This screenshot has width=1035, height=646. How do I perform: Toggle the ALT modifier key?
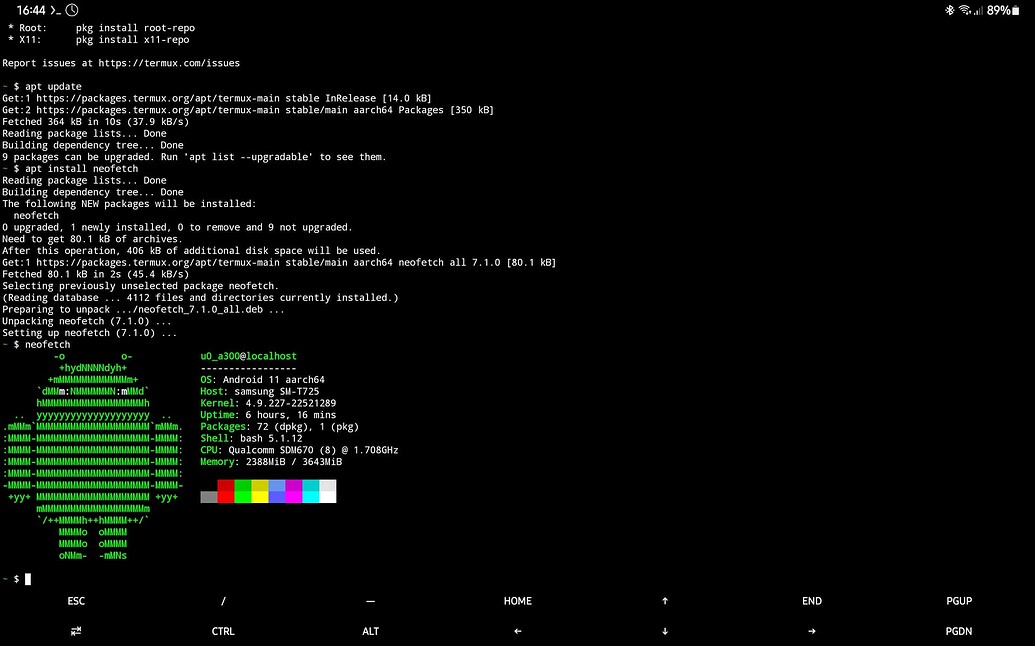tap(371, 631)
